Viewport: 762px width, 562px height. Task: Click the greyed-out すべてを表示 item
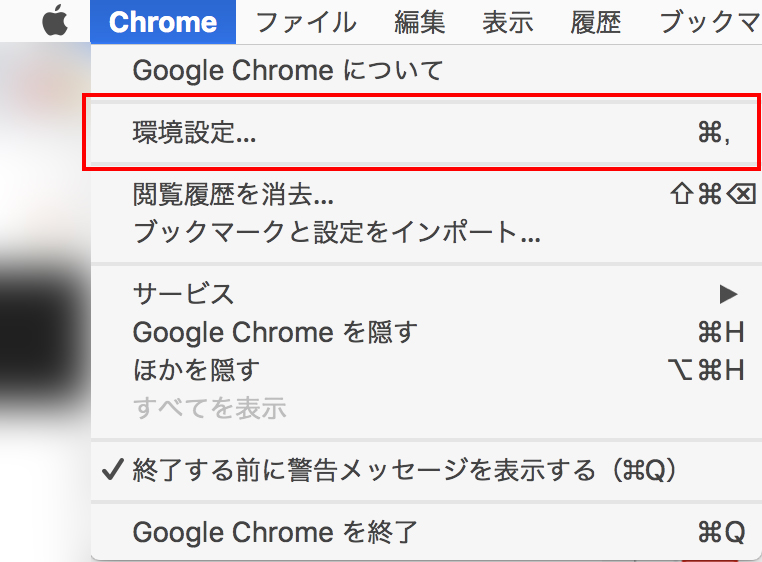pos(209,407)
